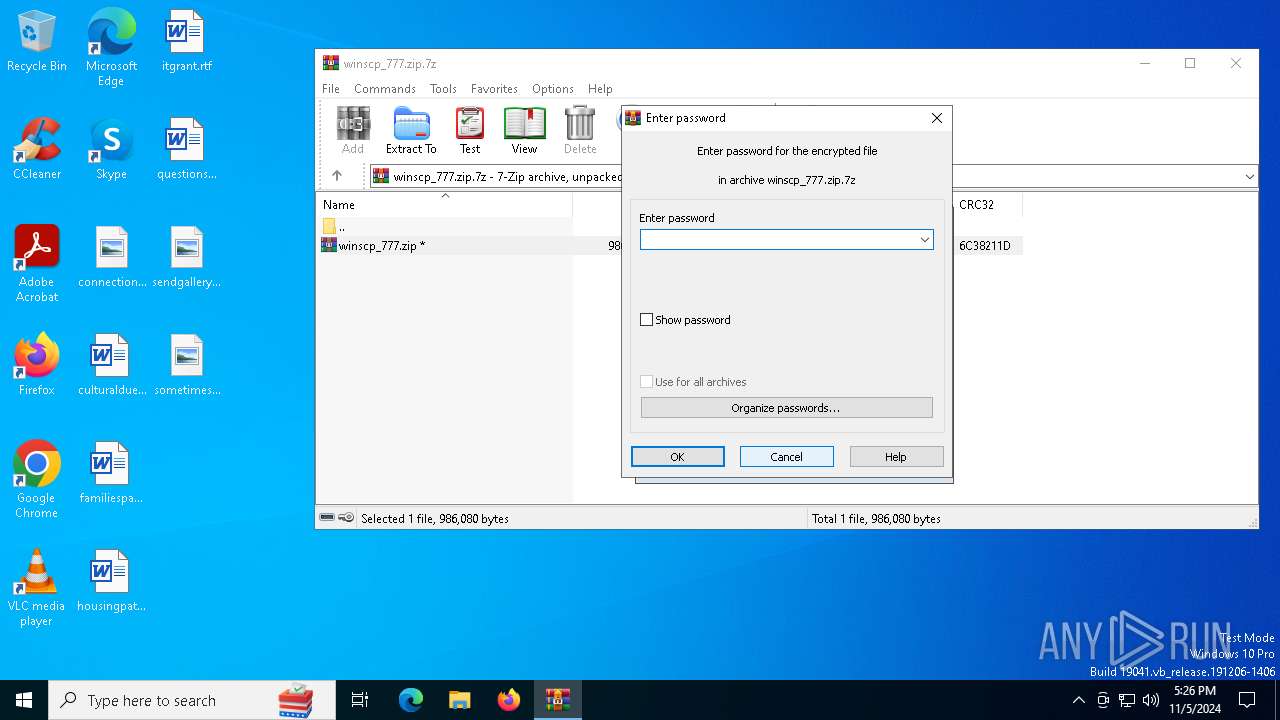Open the Tools menu

click(443, 89)
